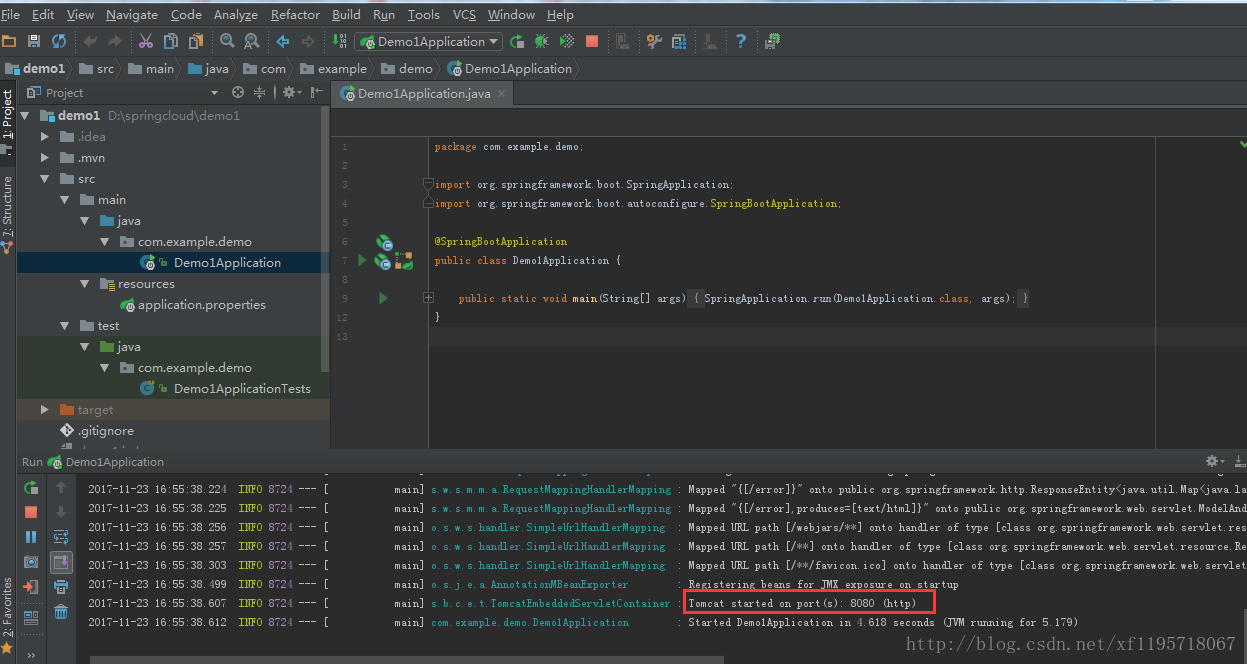Expand the target folder
Viewport: 1247px width, 664px height.
tap(45, 409)
